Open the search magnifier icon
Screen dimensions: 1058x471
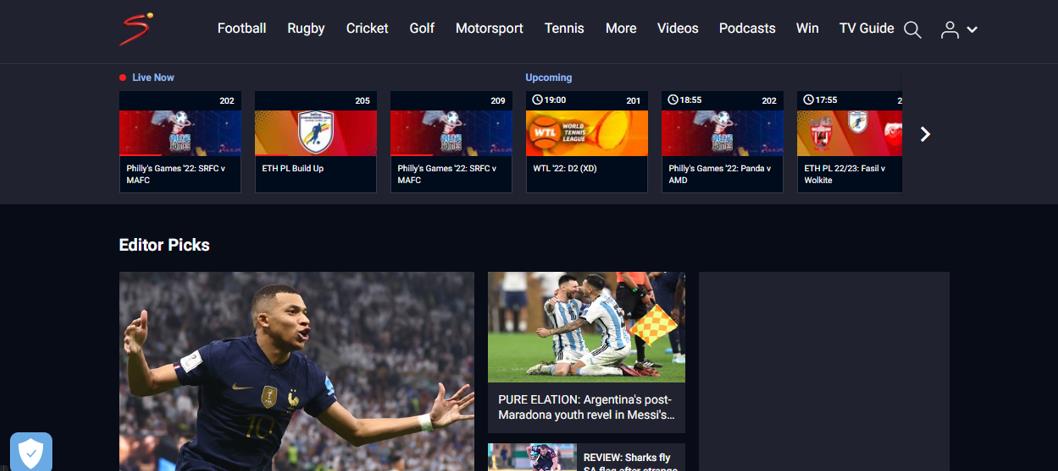(x=912, y=30)
